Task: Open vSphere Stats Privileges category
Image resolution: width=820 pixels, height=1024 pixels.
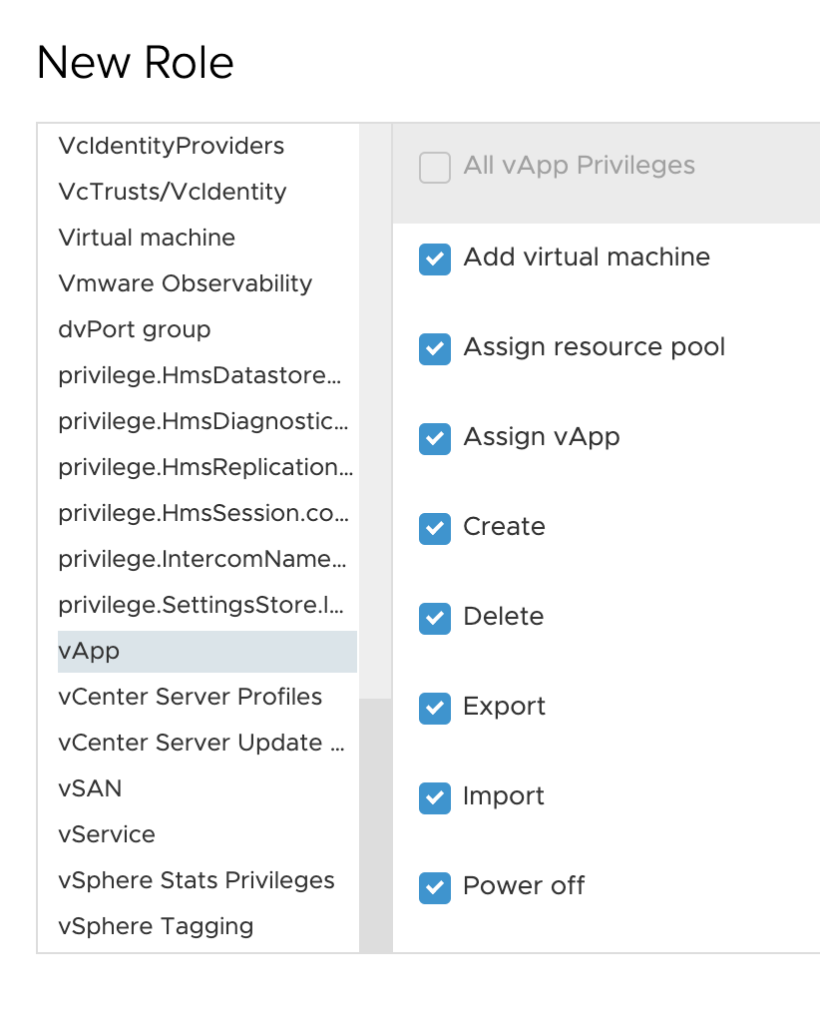Action: (x=196, y=880)
